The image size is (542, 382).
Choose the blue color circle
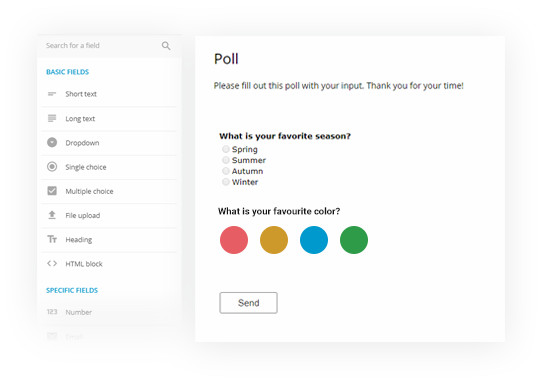pyautogui.click(x=314, y=240)
